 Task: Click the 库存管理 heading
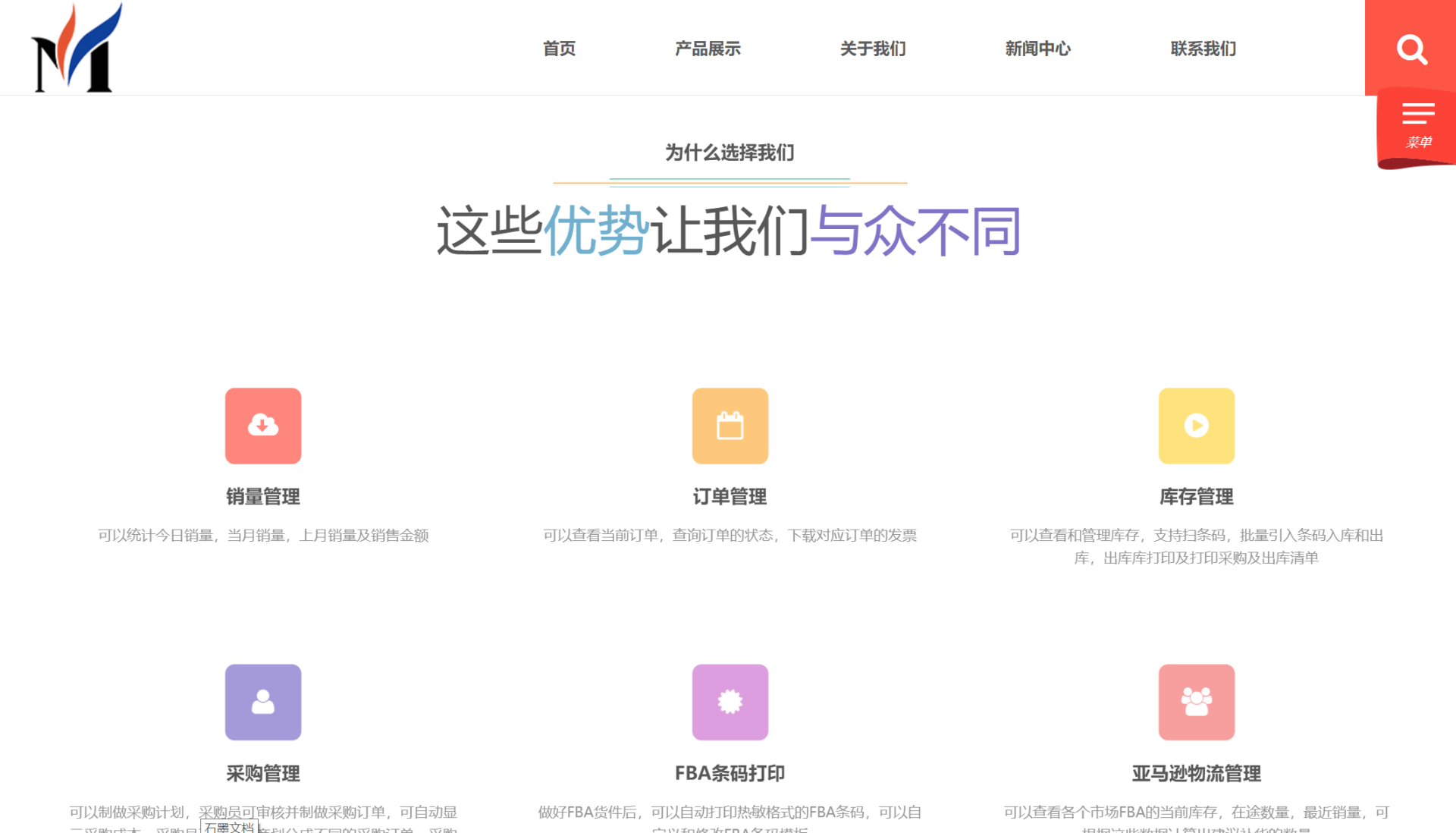(1196, 497)
